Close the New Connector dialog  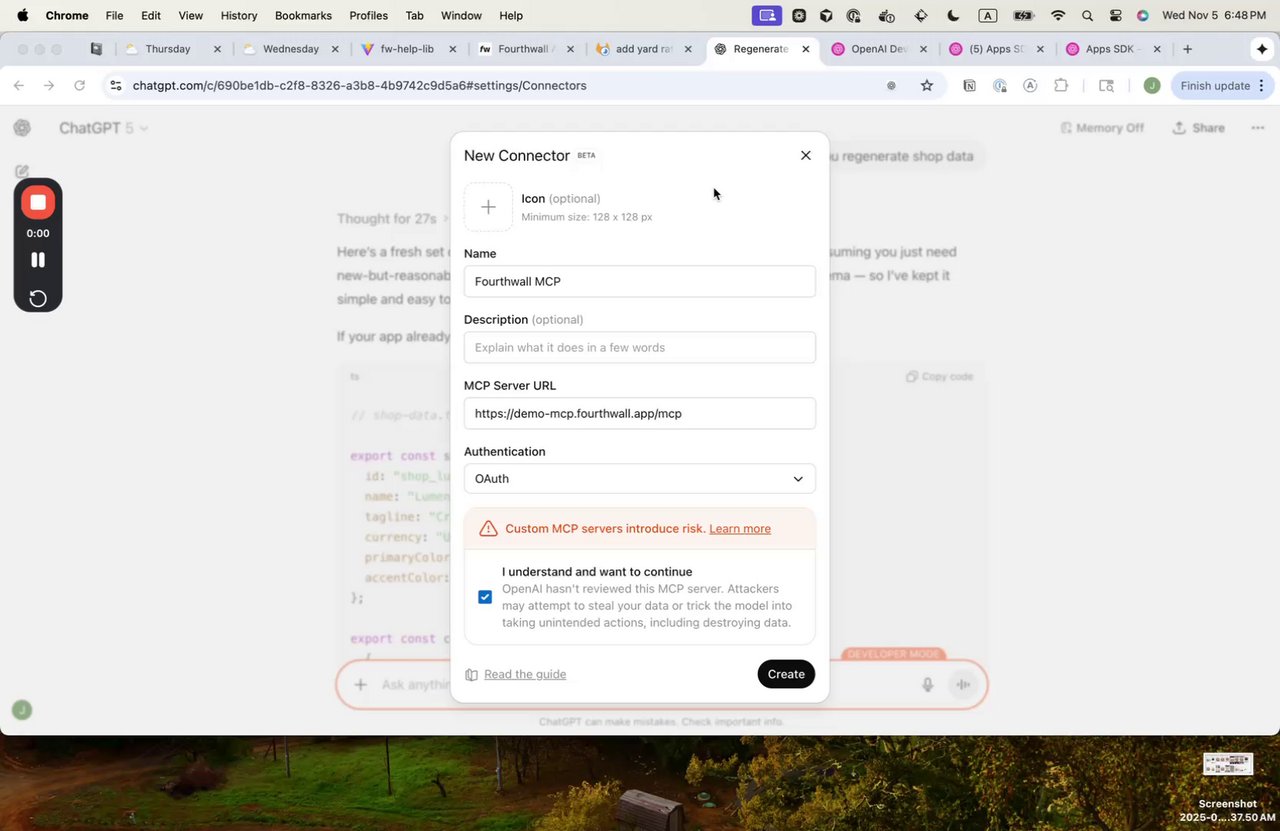pyautogui.click(x=806, y=155)
